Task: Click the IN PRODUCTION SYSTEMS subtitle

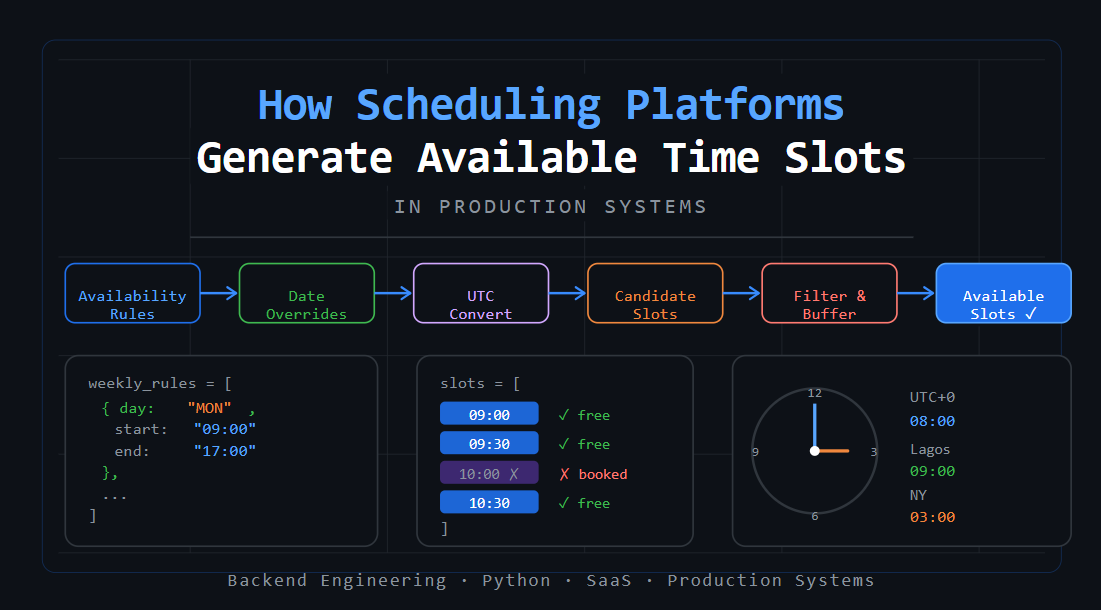Action: 550,206
